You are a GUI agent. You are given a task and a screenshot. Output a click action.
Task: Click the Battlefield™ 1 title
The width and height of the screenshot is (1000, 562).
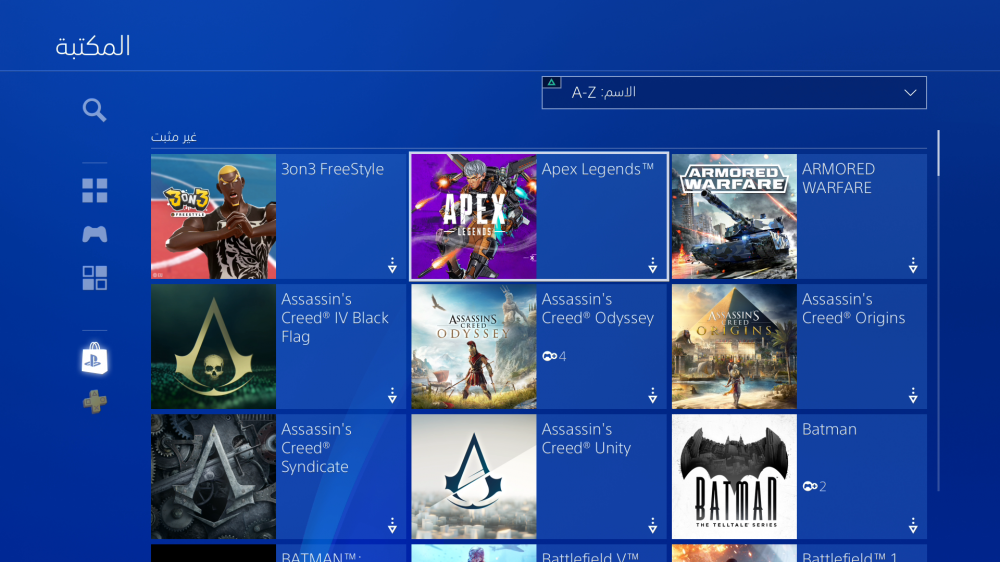click(x=849, y=556)
